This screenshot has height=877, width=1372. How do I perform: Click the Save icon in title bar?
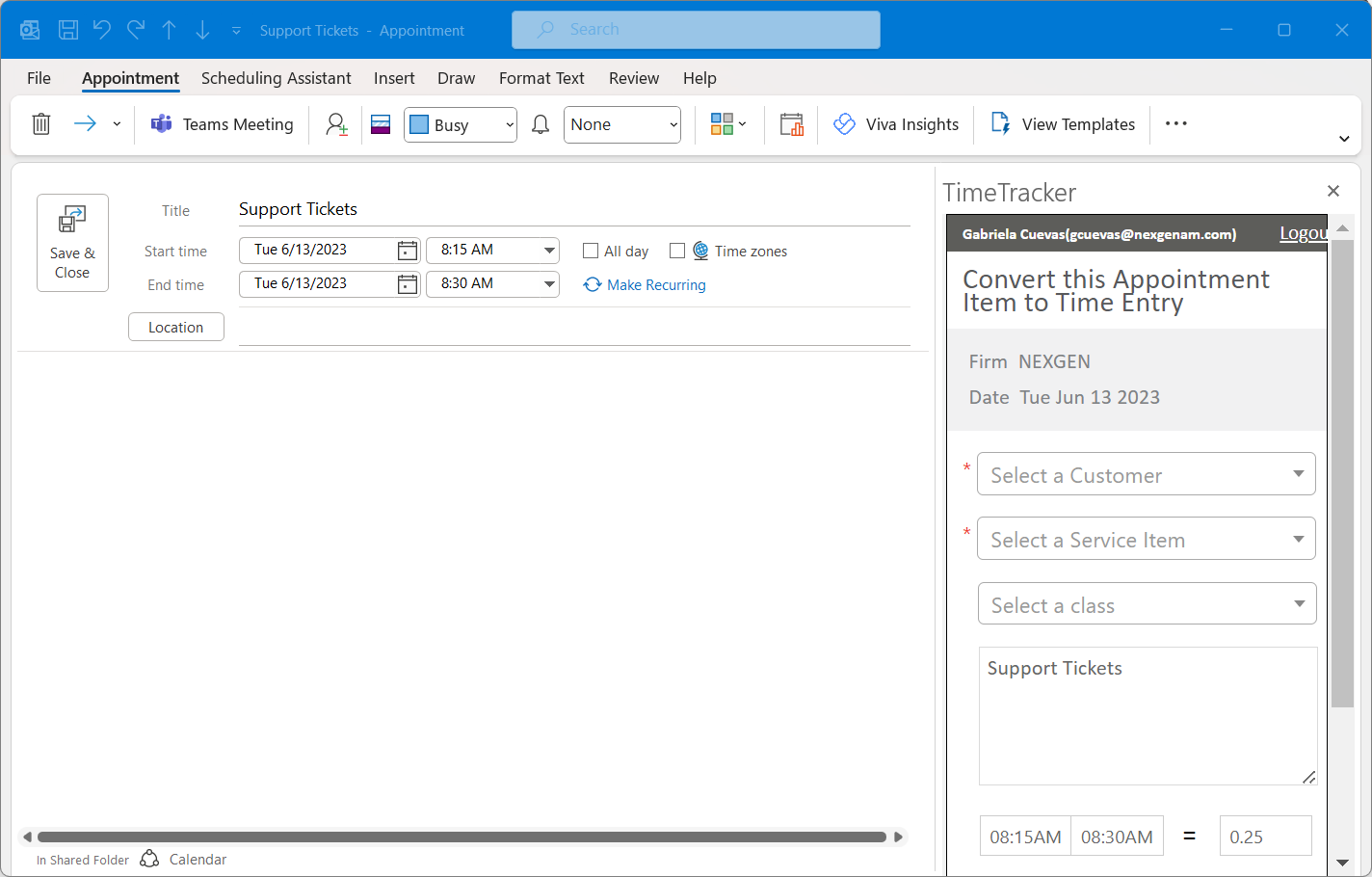[68, 30]
